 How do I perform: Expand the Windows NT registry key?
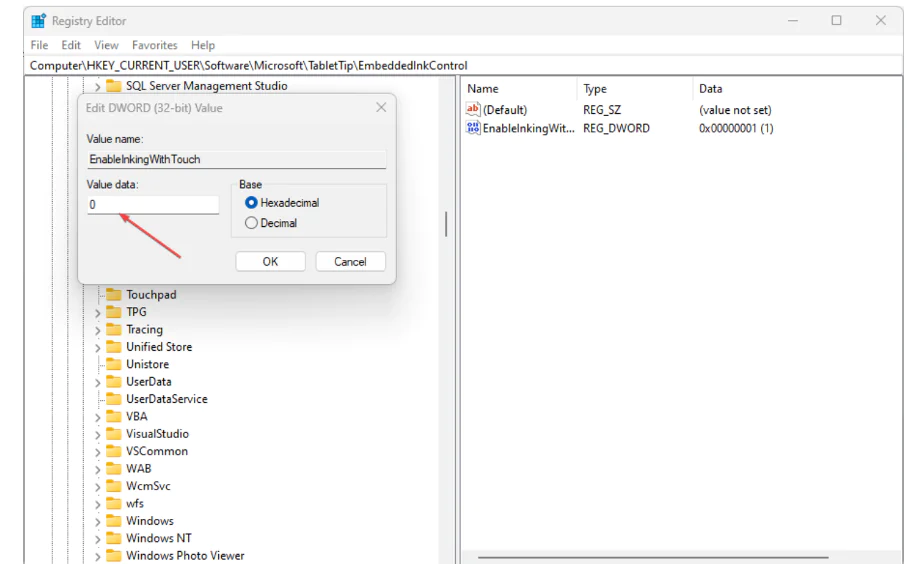(x=97, y=539)
